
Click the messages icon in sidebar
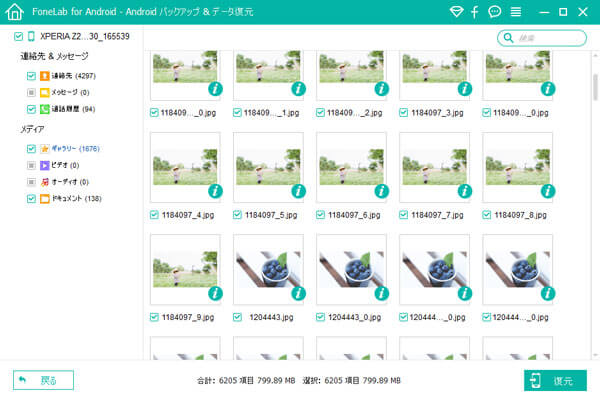45,92
